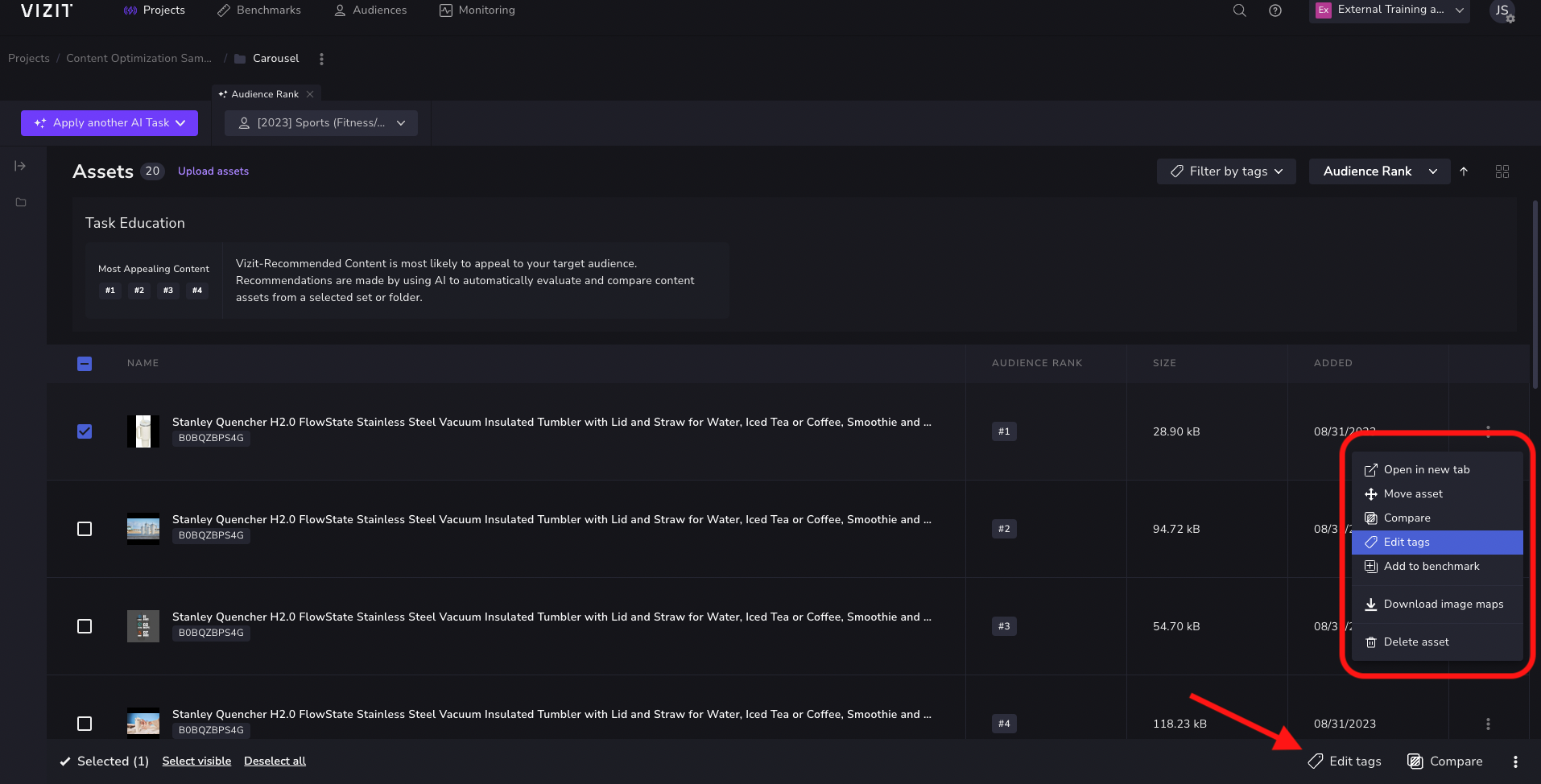The image size is (1541, 784).
Task: Go to the Benchmarks nav tab
Action: pyautogui.click(x=259, y=10)
